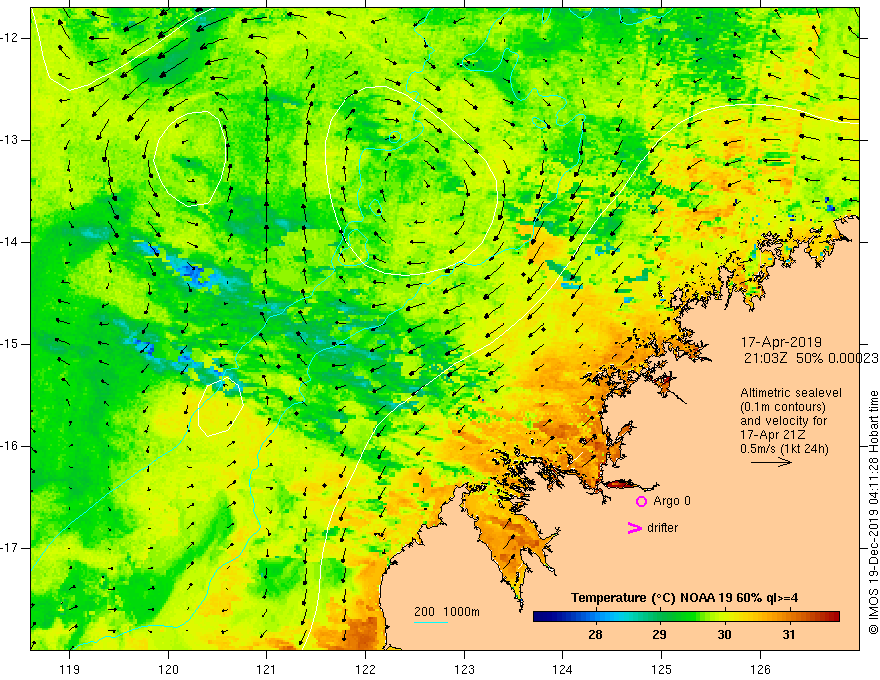Click the latitude label -16
Image resolution: width=880 pixels, height=680 pixels.
(10, 446)
